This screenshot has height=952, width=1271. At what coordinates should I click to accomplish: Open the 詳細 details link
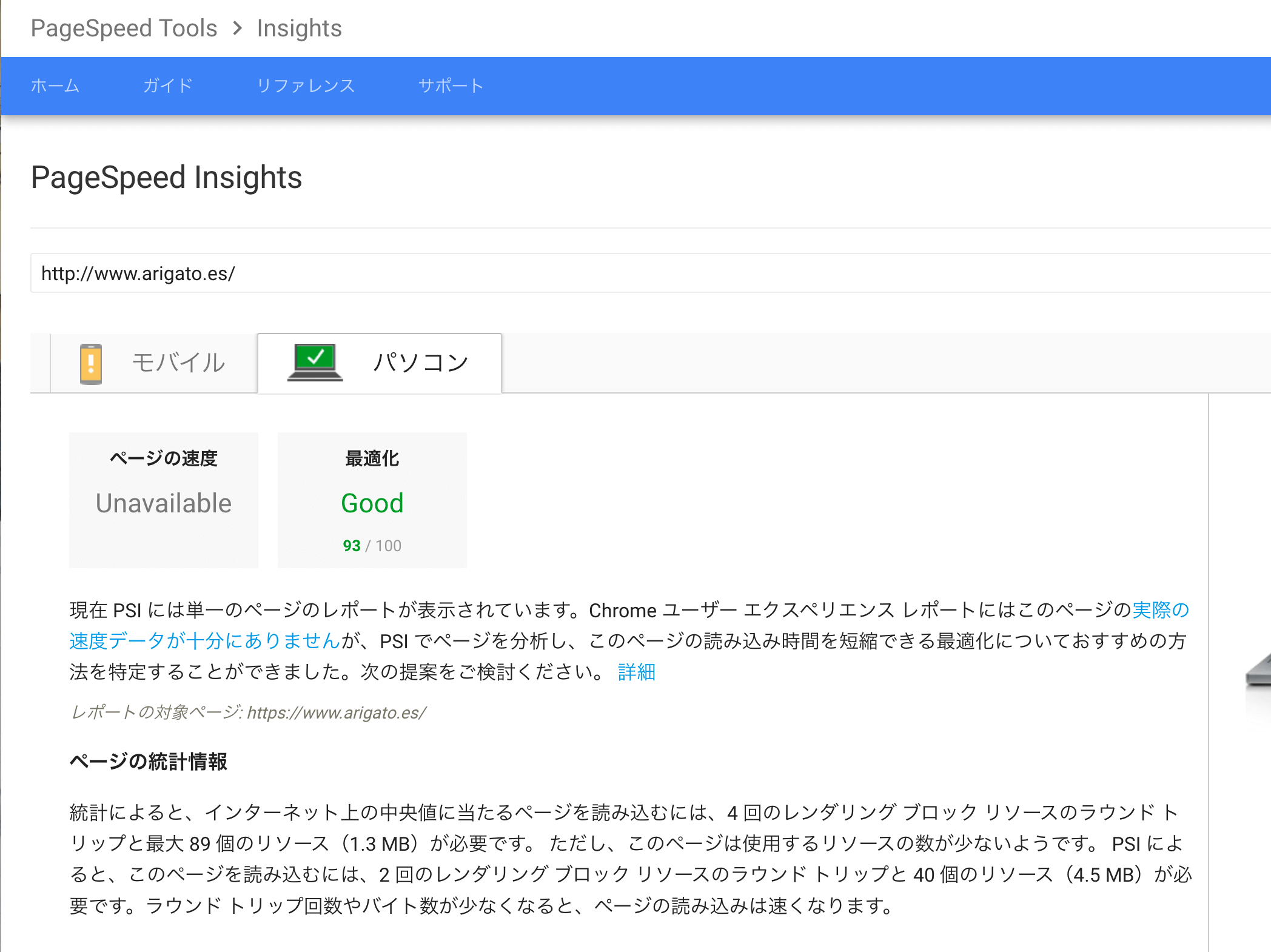coord(637,672)
